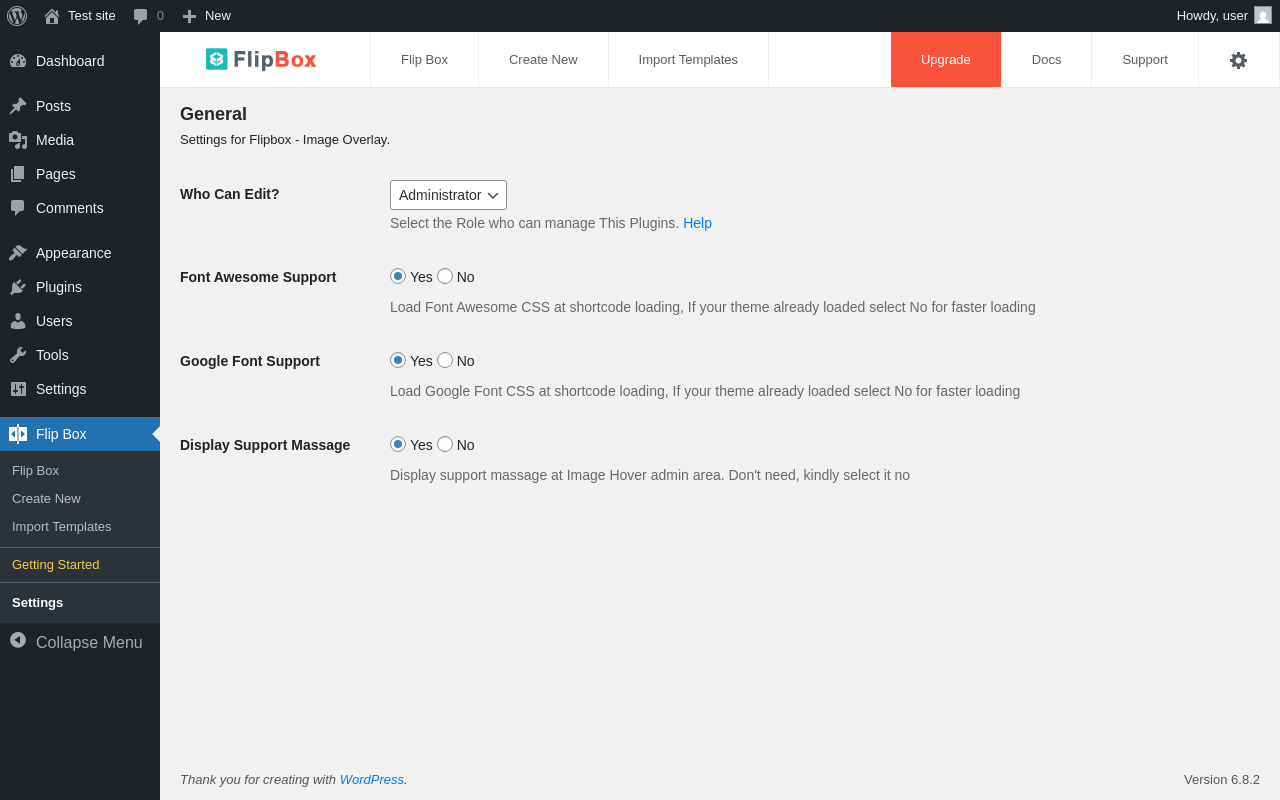This screenshot has width=1280, height=800.
Task: Click the Who Can Edit? label
Action: [230, 194]
